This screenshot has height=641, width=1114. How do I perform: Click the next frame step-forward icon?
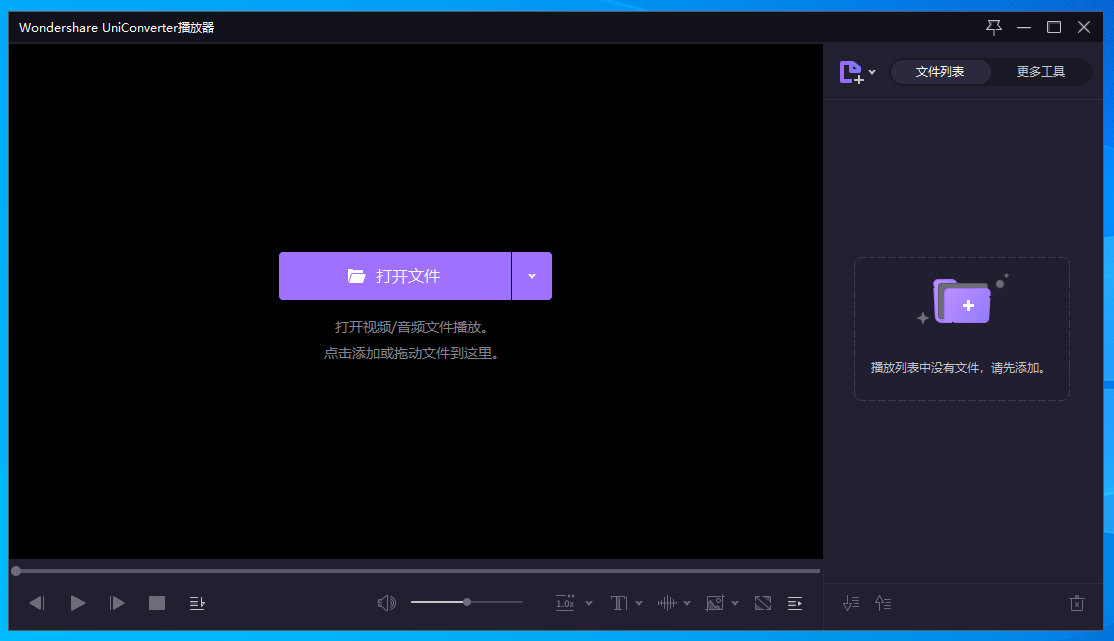point(117,603)
